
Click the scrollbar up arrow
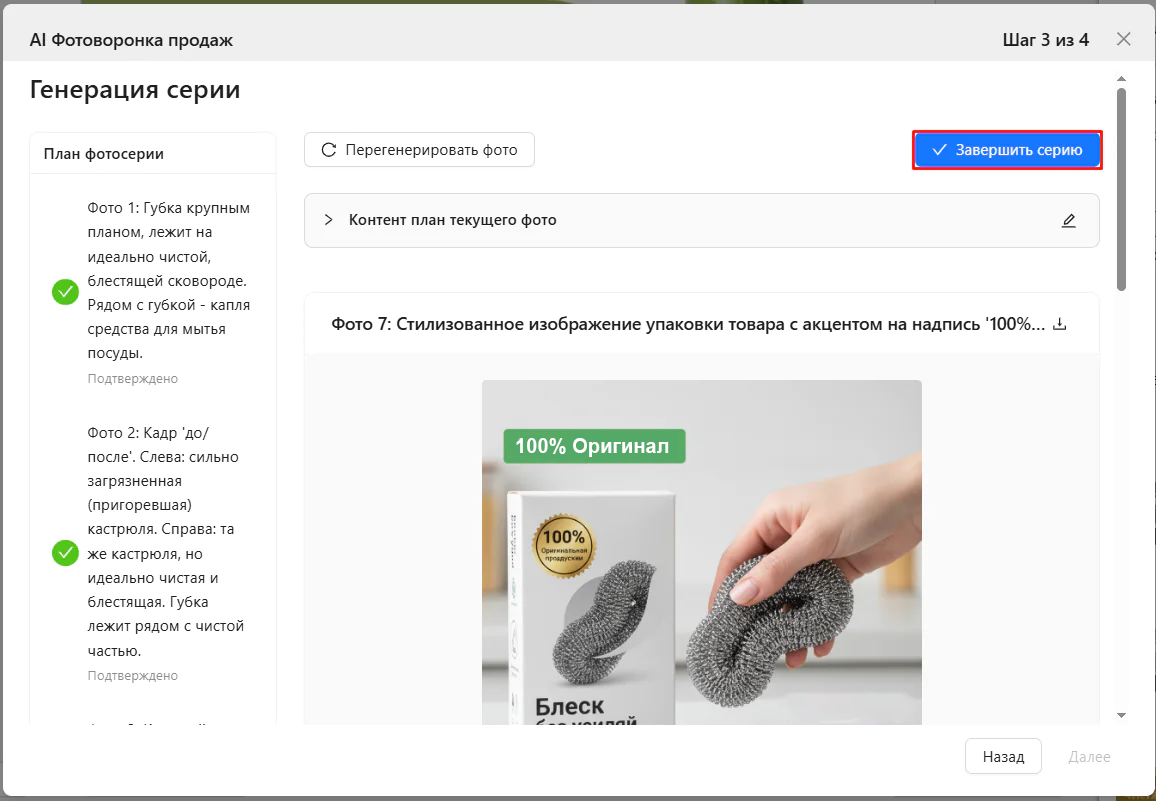1121,78
